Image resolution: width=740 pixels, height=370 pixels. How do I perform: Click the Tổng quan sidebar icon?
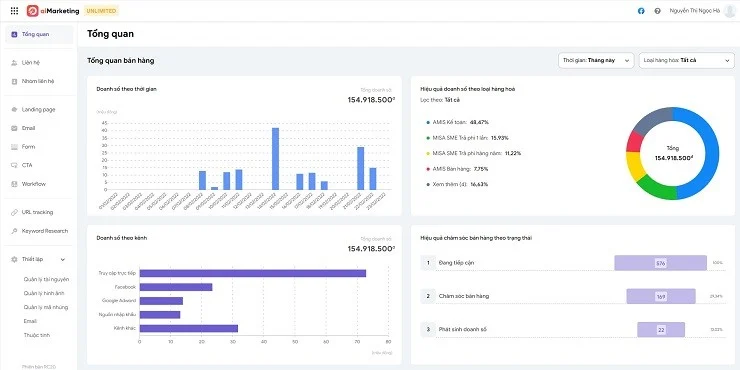point(14,34)
